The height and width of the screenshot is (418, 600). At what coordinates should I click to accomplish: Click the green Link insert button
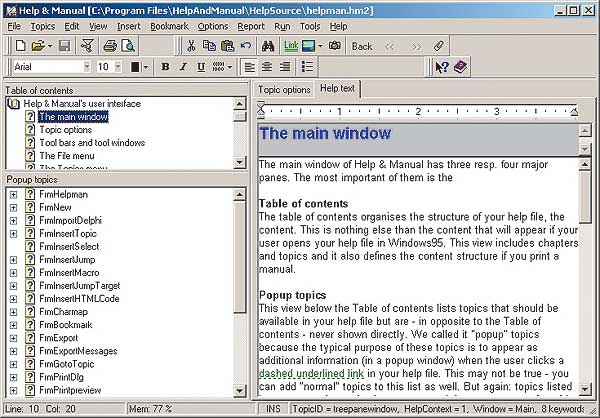click(x=291, y=46)
